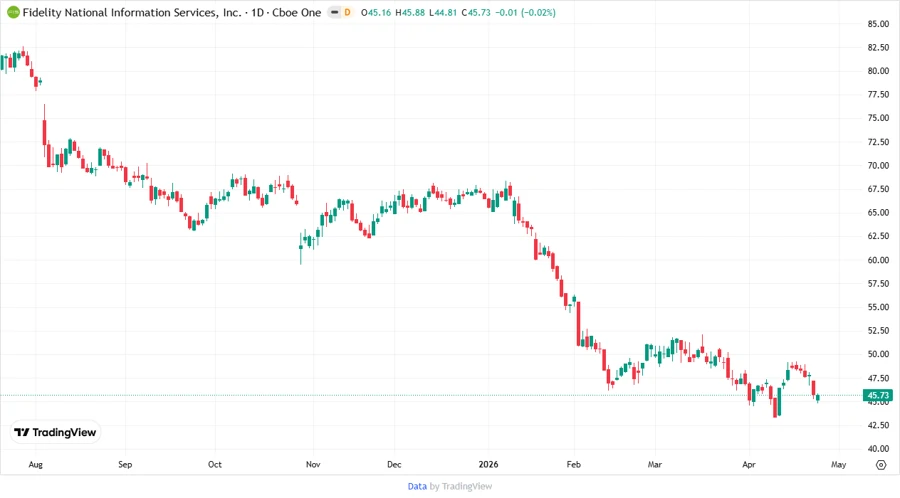
Task: Click the 80.00 price axis label
Action: [878, 71]
